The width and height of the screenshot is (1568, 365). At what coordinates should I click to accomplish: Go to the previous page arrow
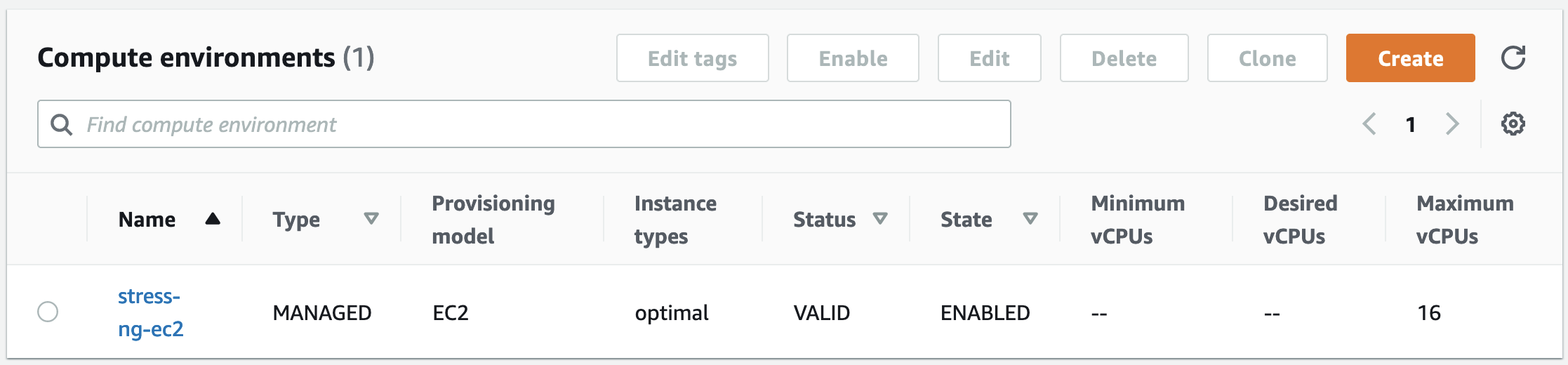(x=1369, y=124)
